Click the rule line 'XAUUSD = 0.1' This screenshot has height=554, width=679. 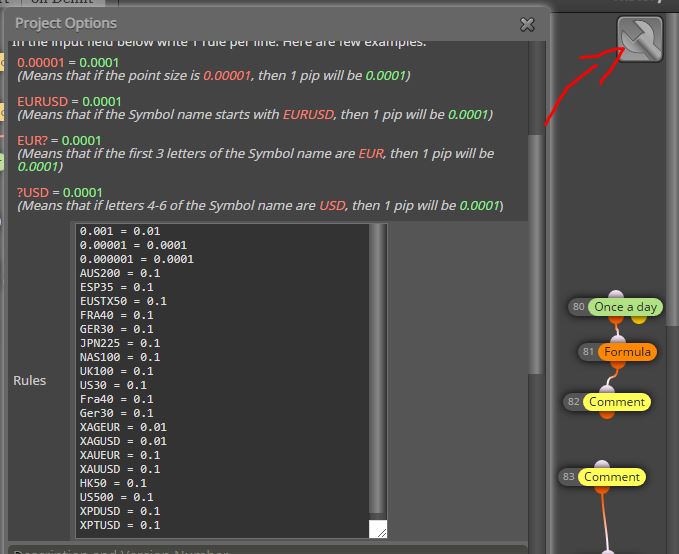(x=120, y=469)
